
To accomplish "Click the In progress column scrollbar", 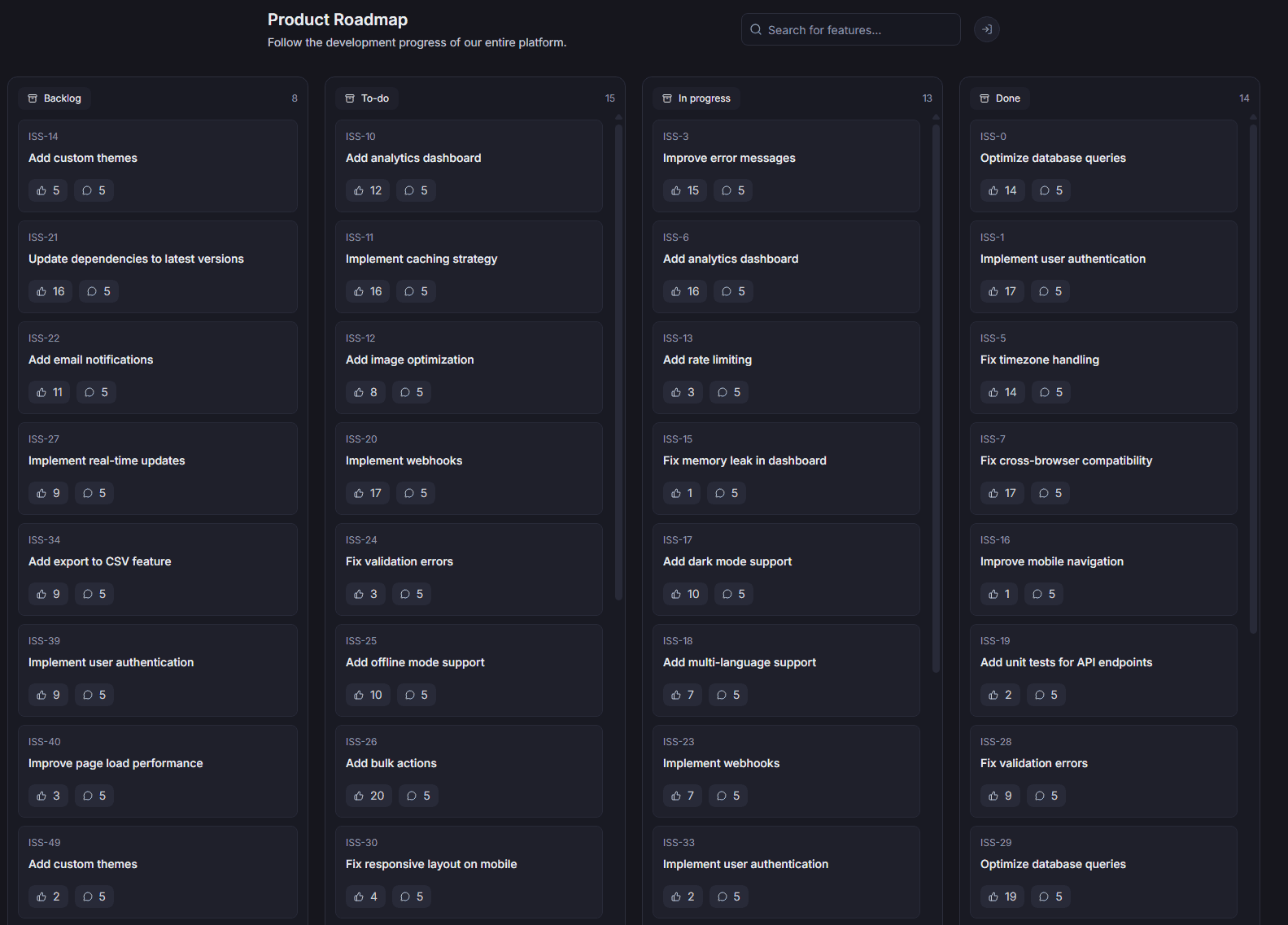I will click(x=936, y=398).
